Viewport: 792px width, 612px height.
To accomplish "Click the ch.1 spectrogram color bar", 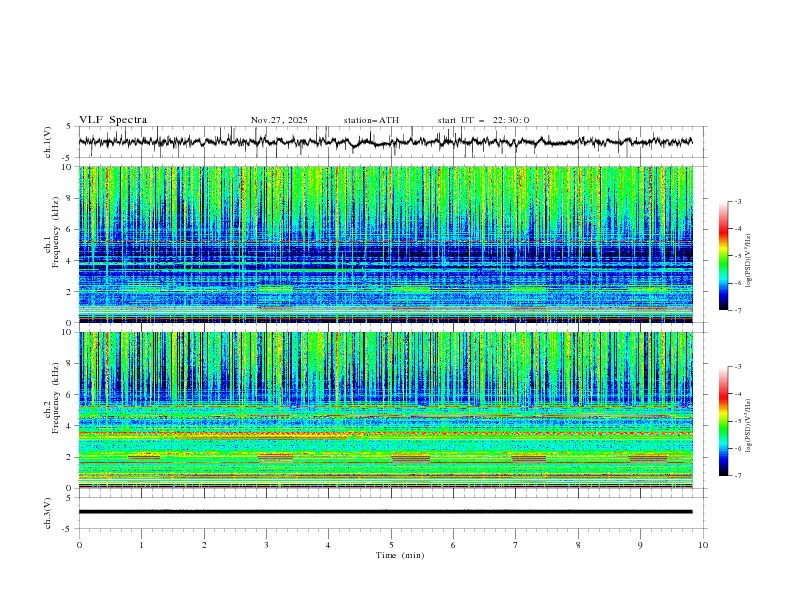I will 724,256.
